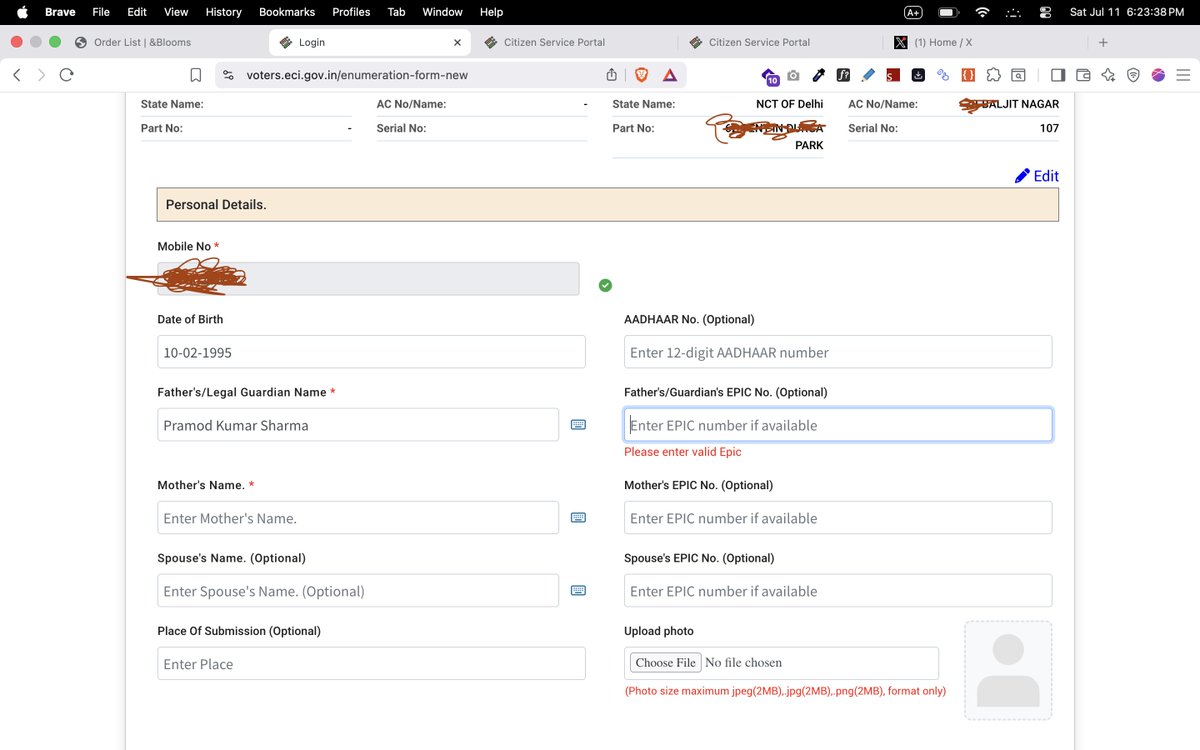Go forward to next page
1200x750 pixels.
(x=41, y=75)
